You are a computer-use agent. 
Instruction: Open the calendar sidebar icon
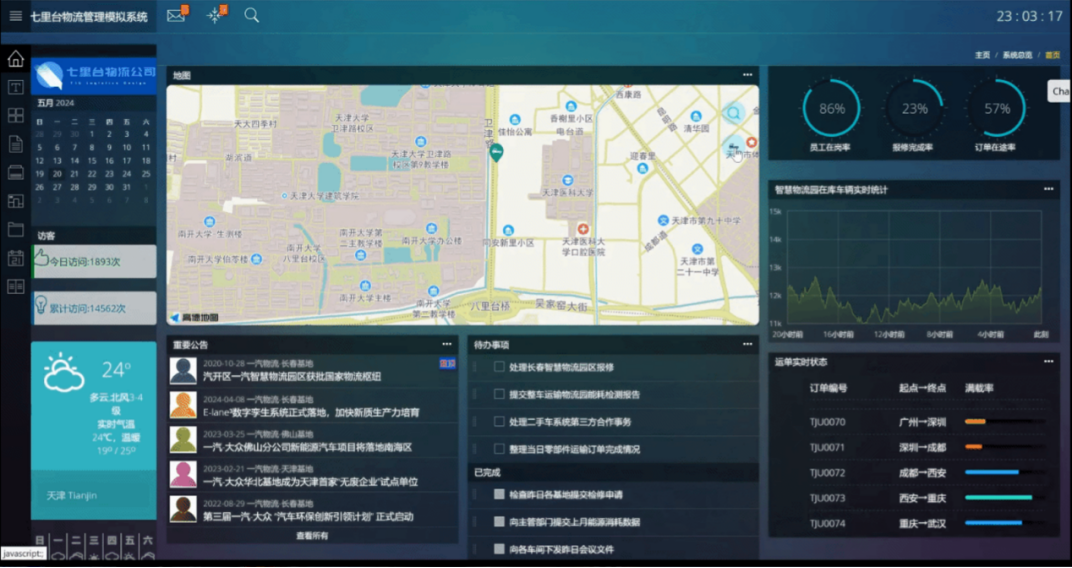[15, 258]
